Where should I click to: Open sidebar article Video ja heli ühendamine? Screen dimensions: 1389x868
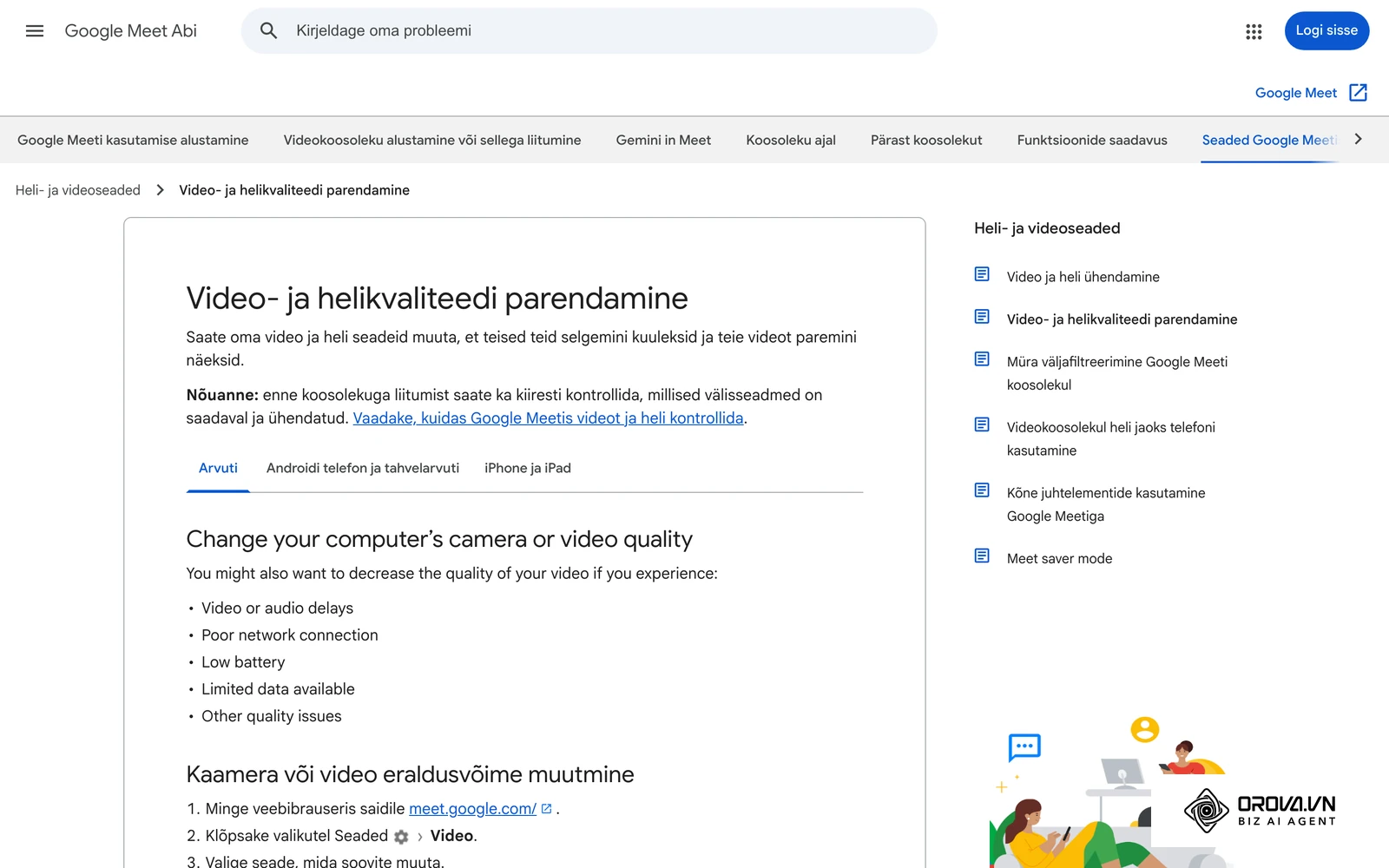[1083, 277]
